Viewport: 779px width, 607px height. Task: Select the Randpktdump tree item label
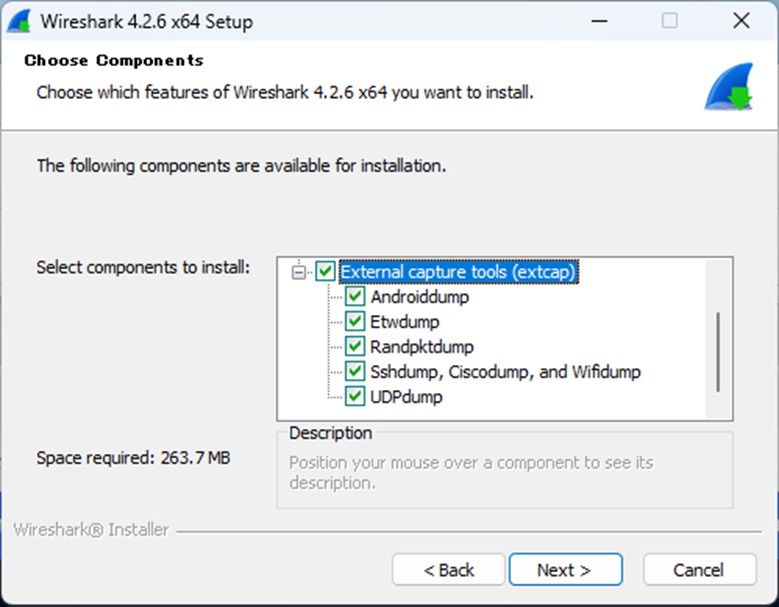422,347
